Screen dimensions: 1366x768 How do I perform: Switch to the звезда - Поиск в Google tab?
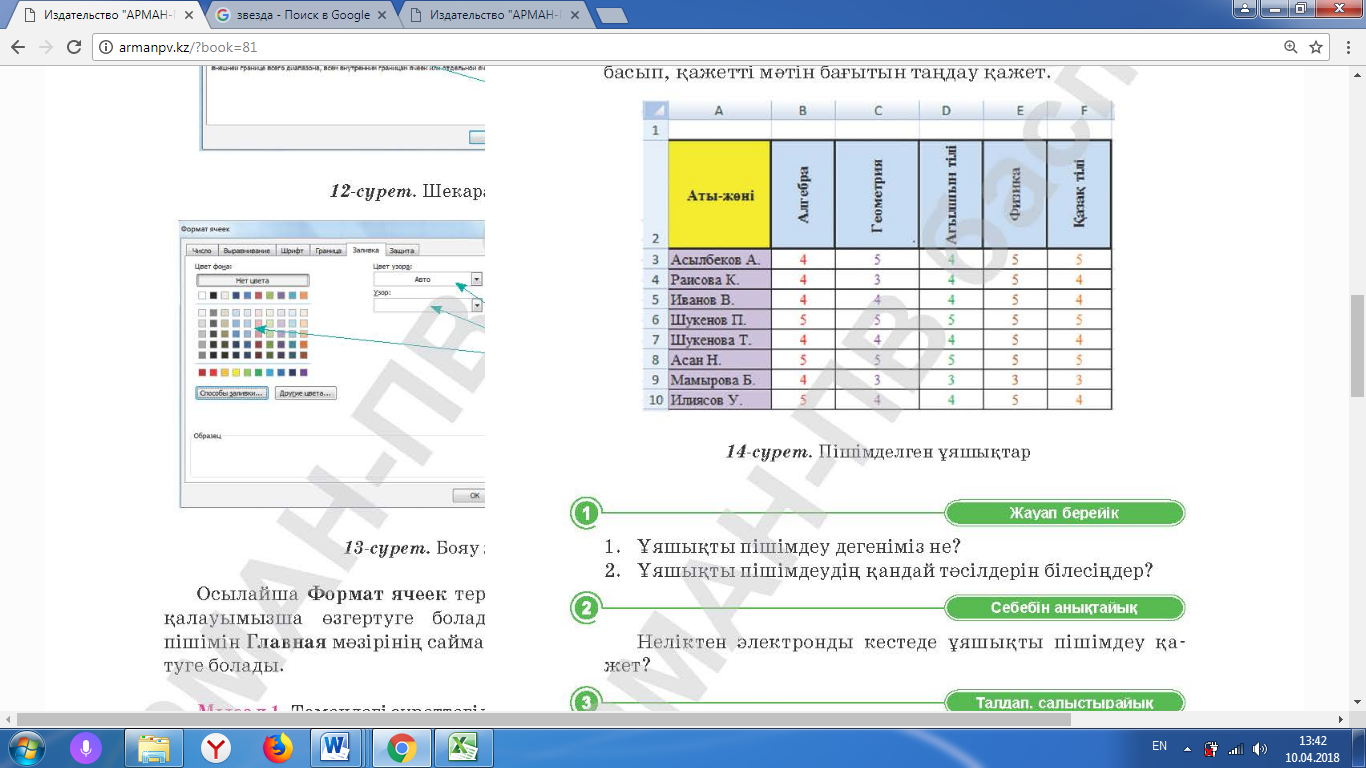click(x=299, y=16)
